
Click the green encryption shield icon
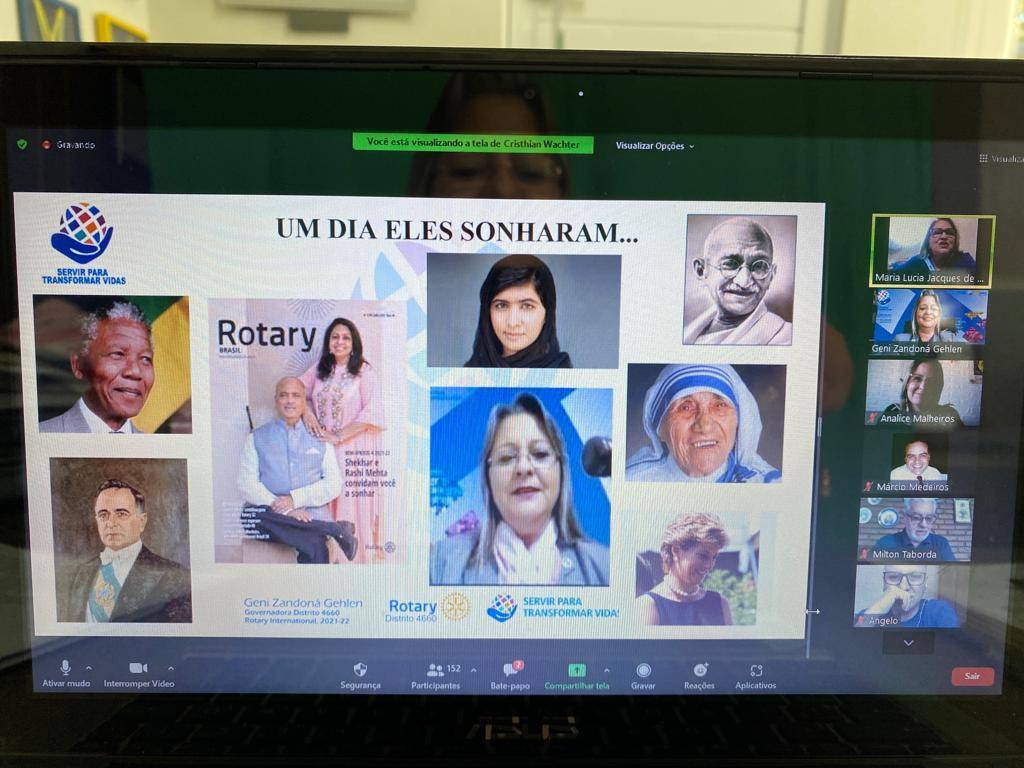(x=22, y=144)
